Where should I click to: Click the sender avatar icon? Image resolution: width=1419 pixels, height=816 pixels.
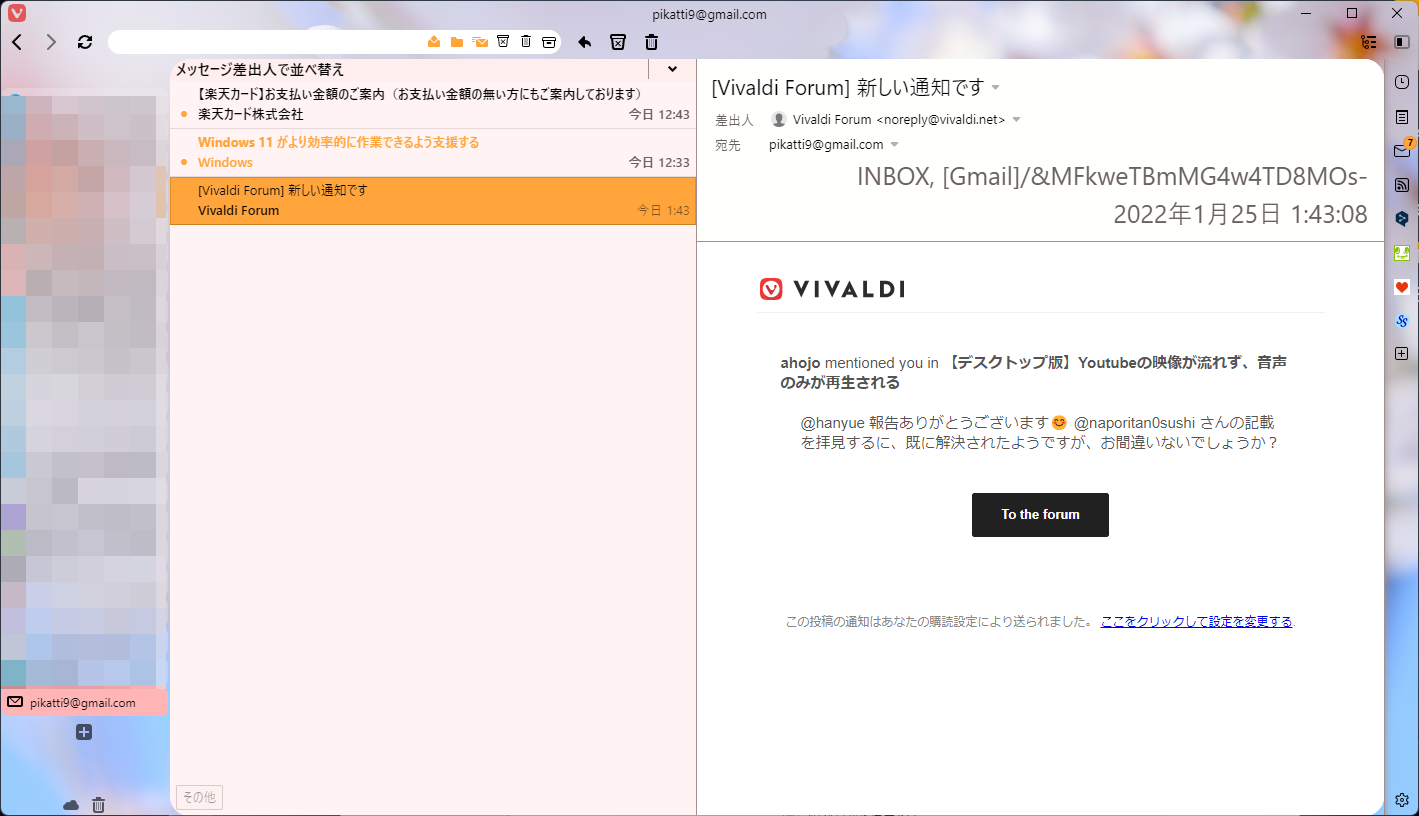(779, 119)
